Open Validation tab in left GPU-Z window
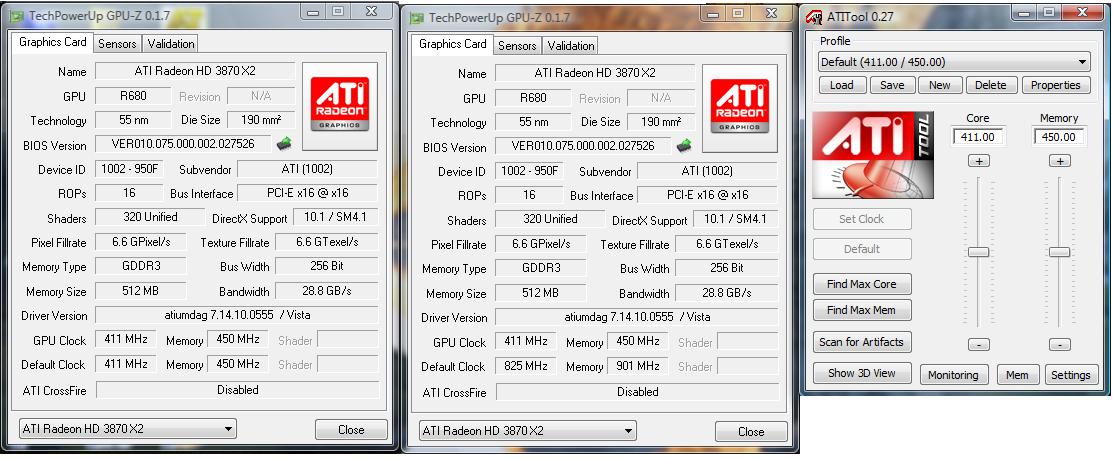The width and height of the screenshot is (1113, 459). coord(170,43)
